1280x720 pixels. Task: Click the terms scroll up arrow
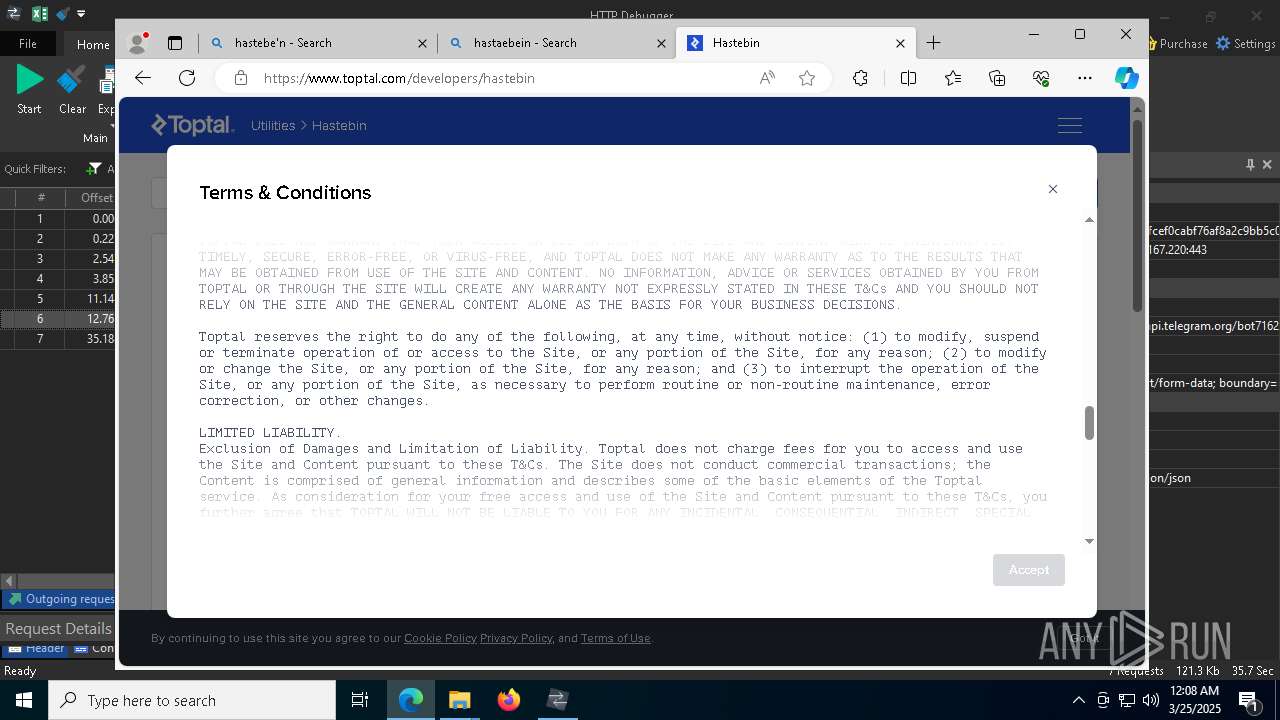pos(1089,220)
